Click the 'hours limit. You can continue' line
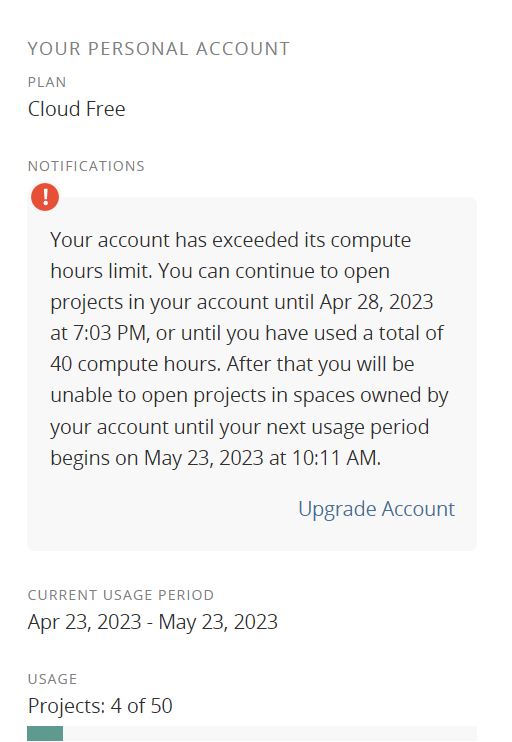 pos(220,271)
